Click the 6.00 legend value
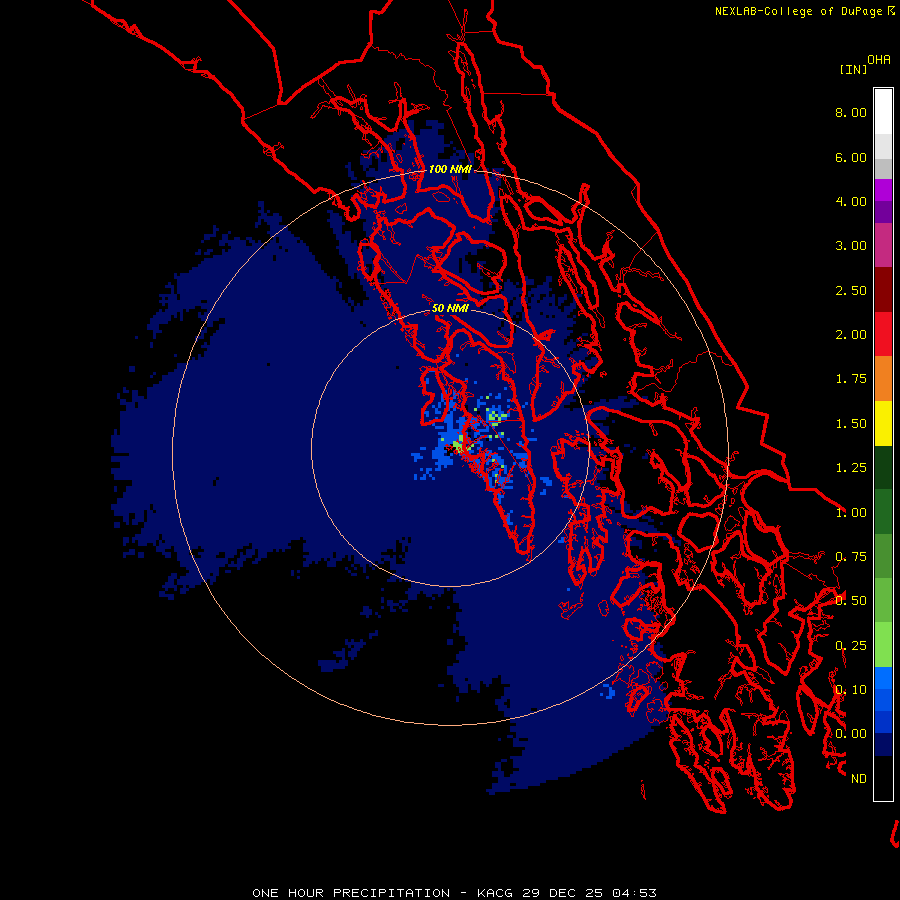The height and width of the screenshot is (900, 900). 851,157
